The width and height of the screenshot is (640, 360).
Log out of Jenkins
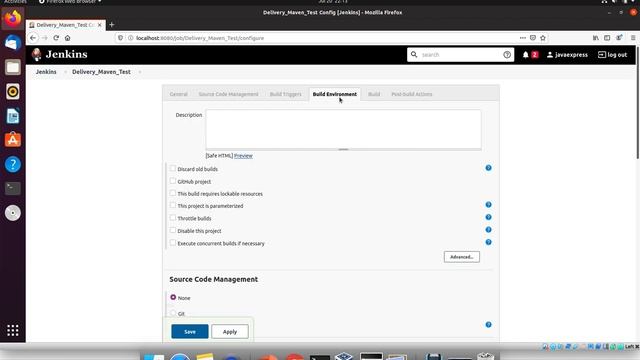pyautogui.click(x=612, y=55)
